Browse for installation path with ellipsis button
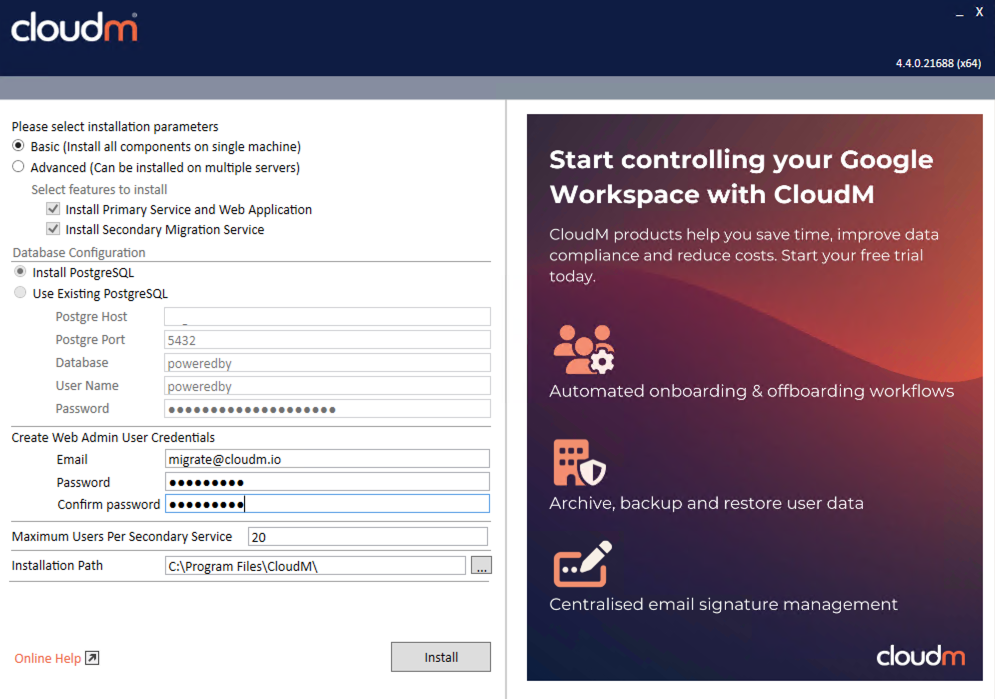Viewport: 995px width, 699px height. (482, 566)
